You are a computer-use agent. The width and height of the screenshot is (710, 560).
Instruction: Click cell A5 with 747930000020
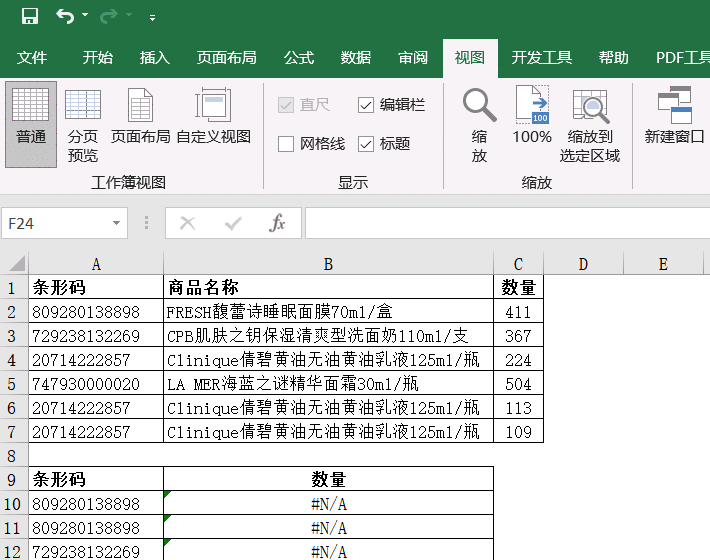[96, 384]
